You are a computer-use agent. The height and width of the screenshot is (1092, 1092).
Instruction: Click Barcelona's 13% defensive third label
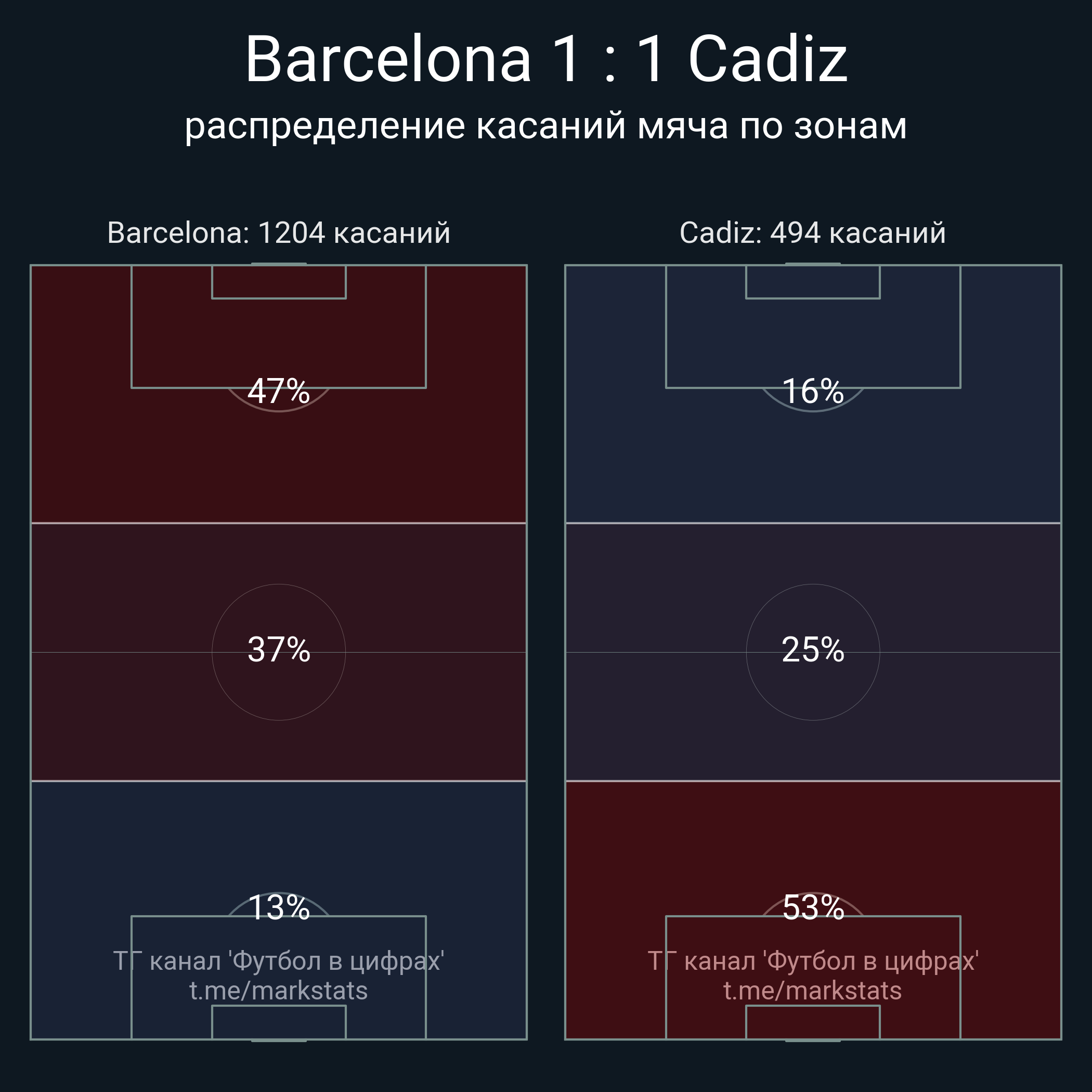[x=279, y=908]
